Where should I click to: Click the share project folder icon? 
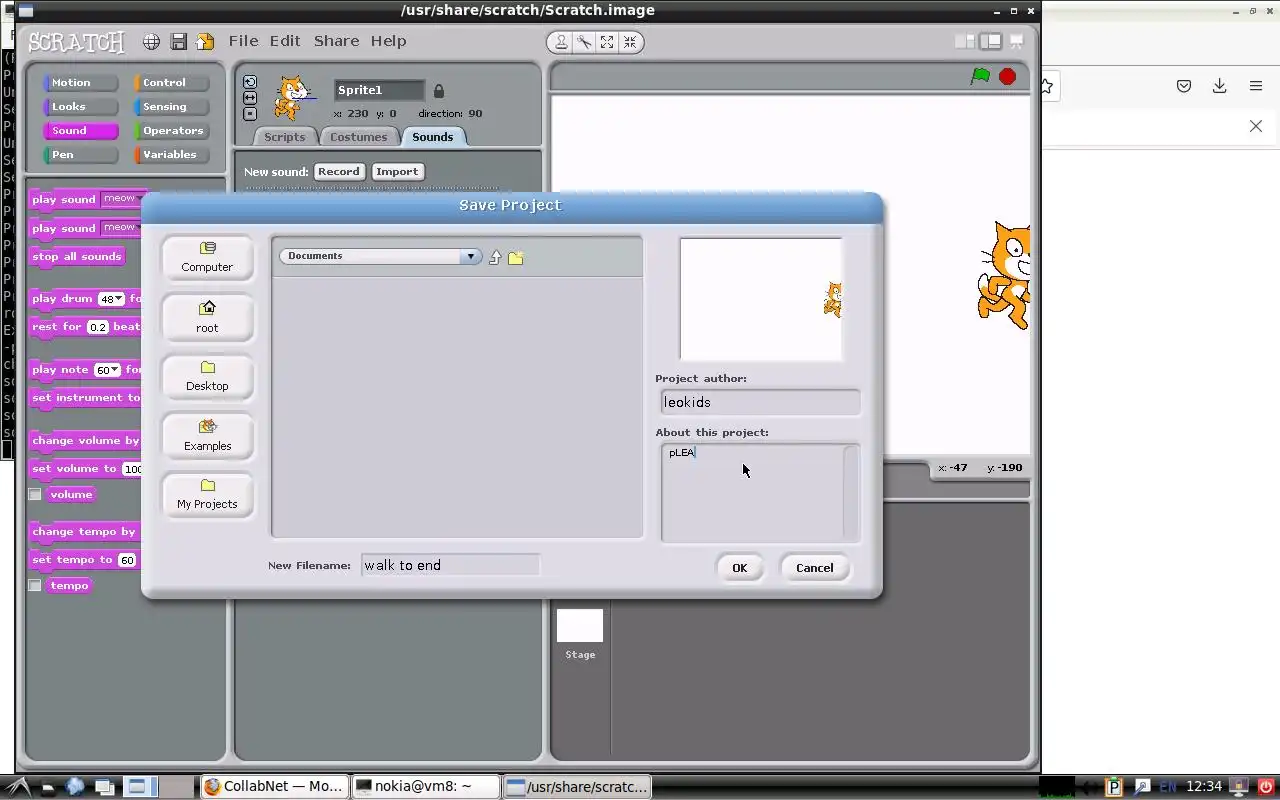[x=205, y=41]
